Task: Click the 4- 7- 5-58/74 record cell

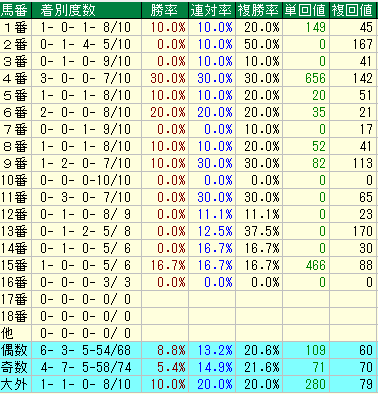Action: (86, 367)
